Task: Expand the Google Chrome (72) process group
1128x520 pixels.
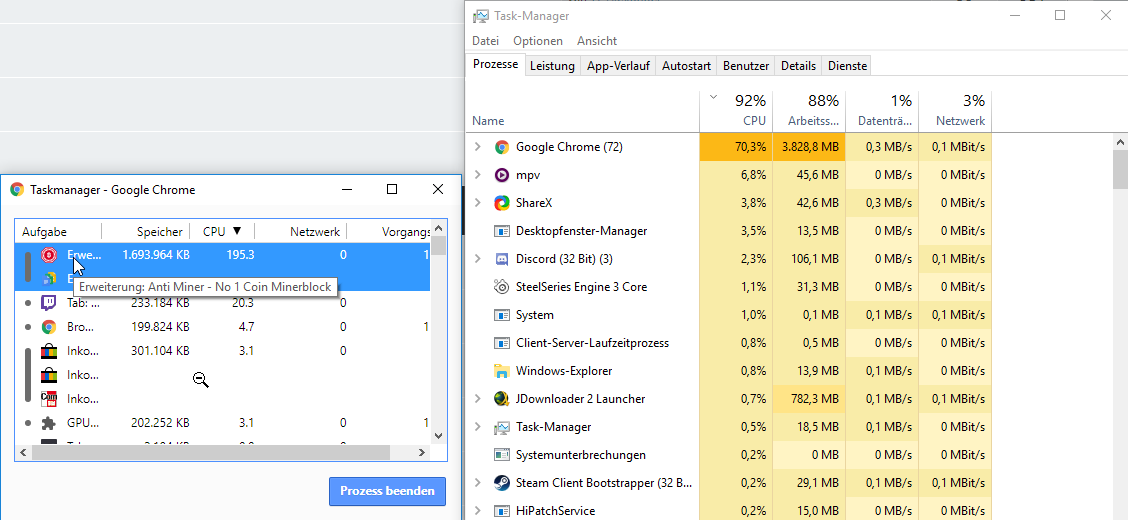Action: [477, 147]
